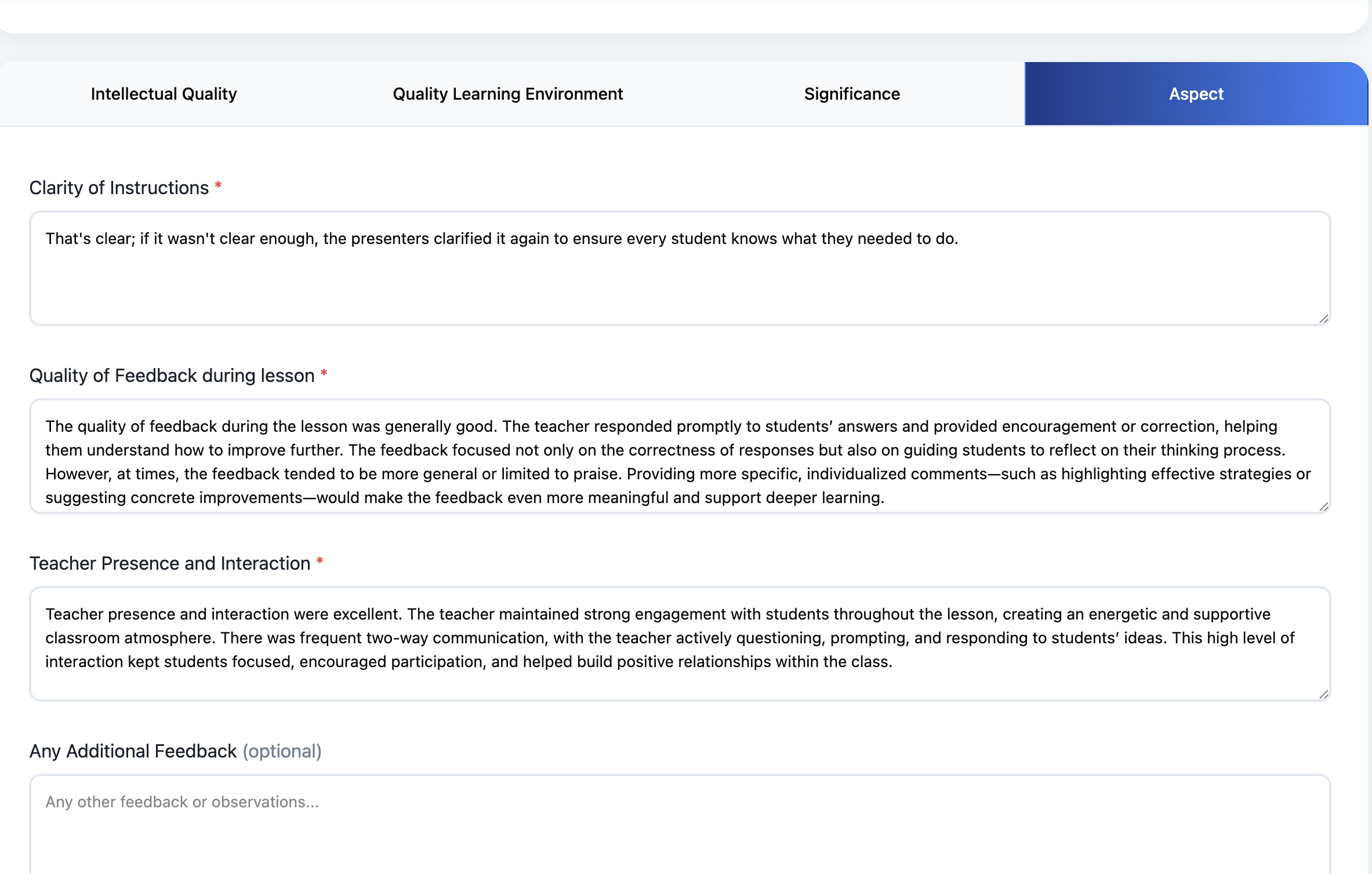Grab resize handle of Clarity of Instructions box
The image size is (1372, 874).
(x=1323, y=319)
